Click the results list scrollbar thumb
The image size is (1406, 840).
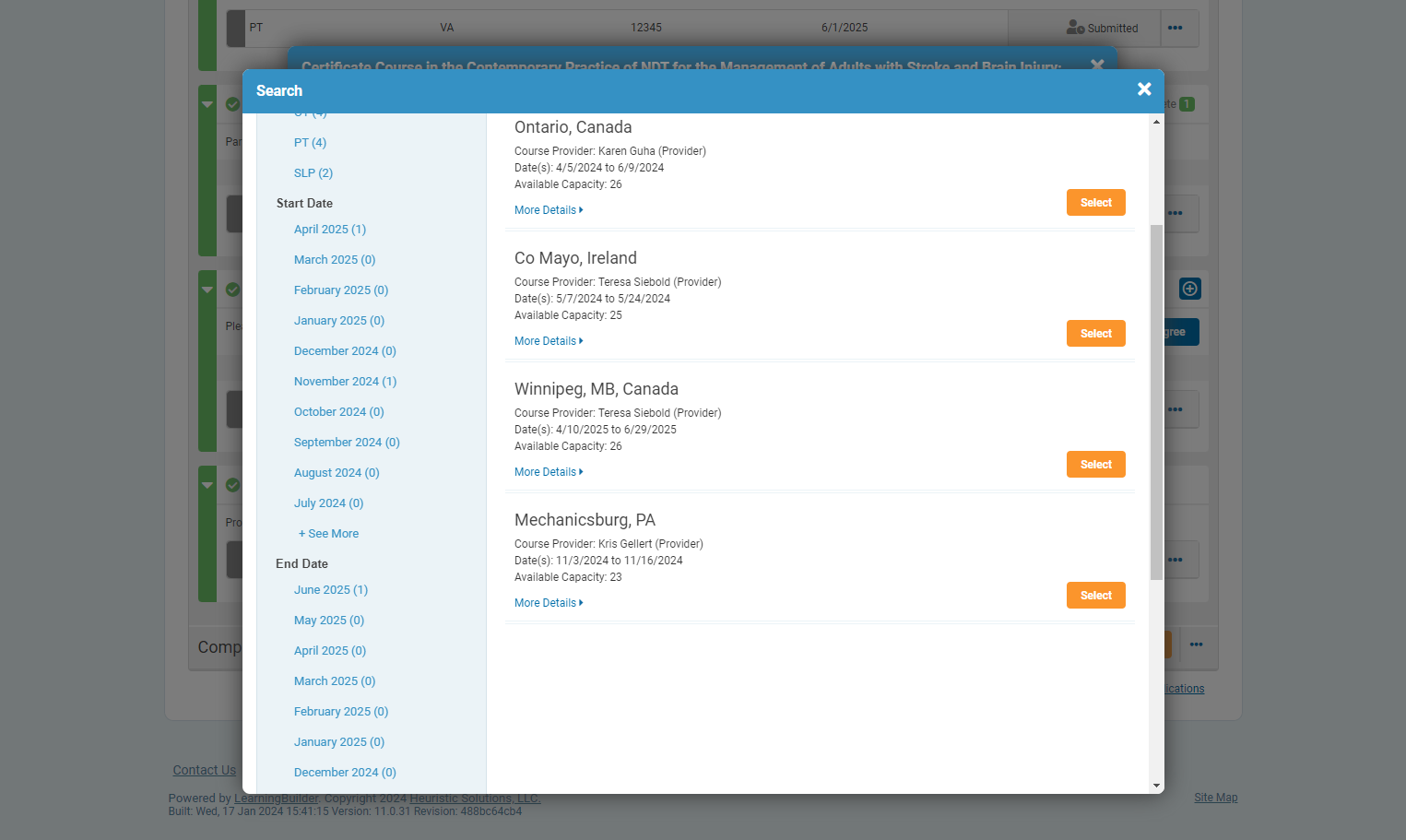pos(1156,402)
